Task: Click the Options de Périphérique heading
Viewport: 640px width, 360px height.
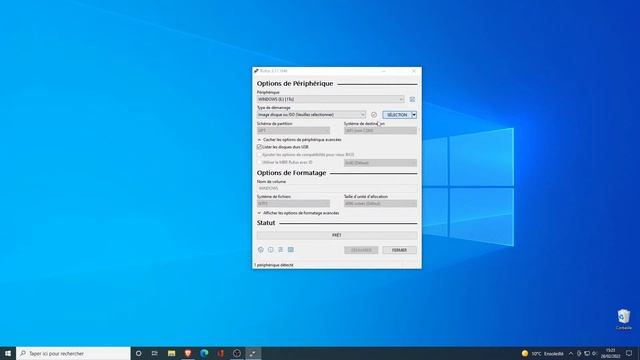Action: [295, 83]
